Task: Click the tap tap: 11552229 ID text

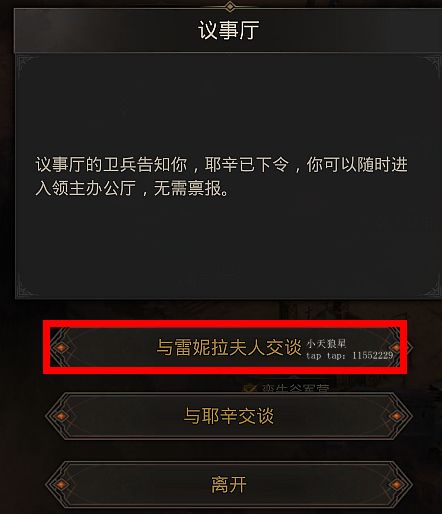Action: pos(350,356)
